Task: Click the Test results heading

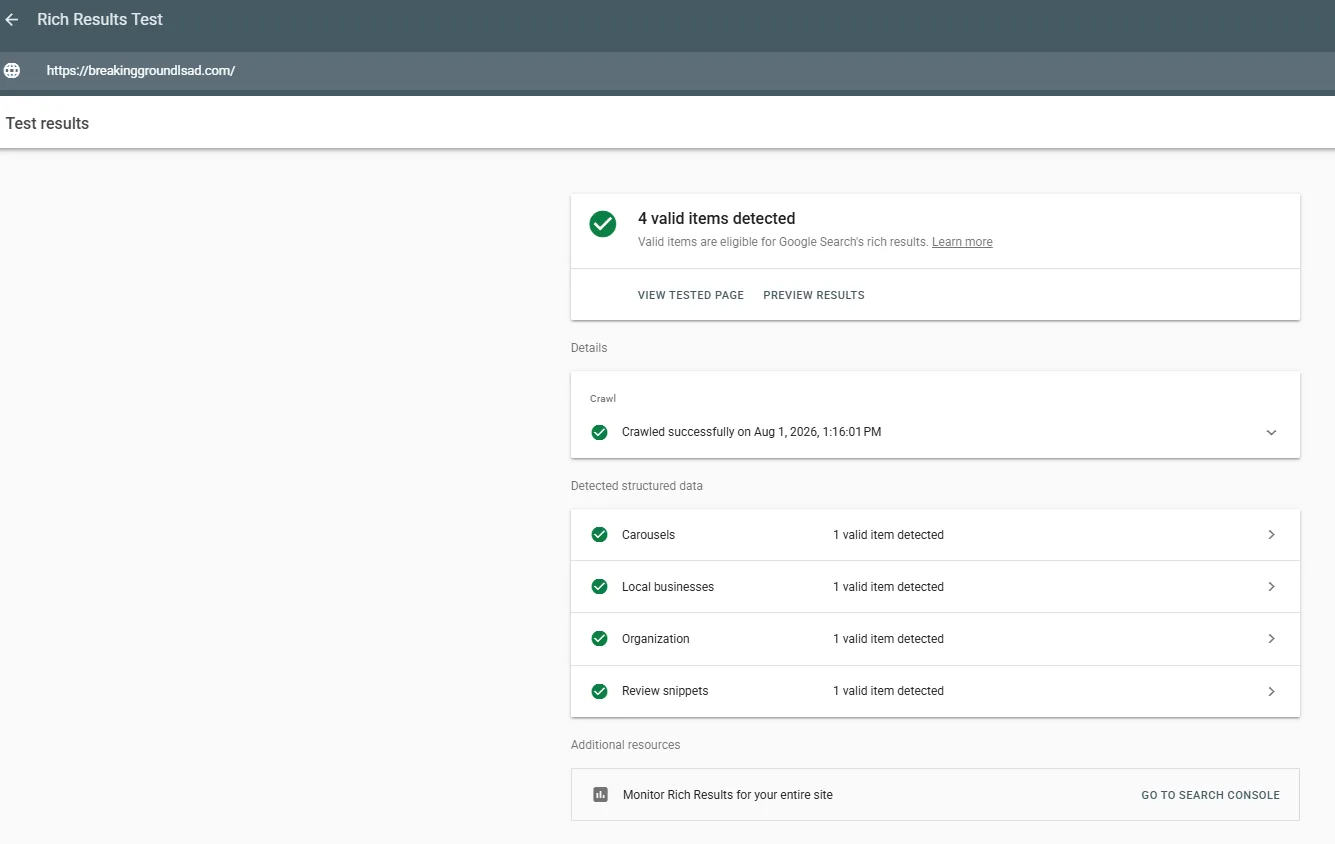Action: [x=47, y=124]
